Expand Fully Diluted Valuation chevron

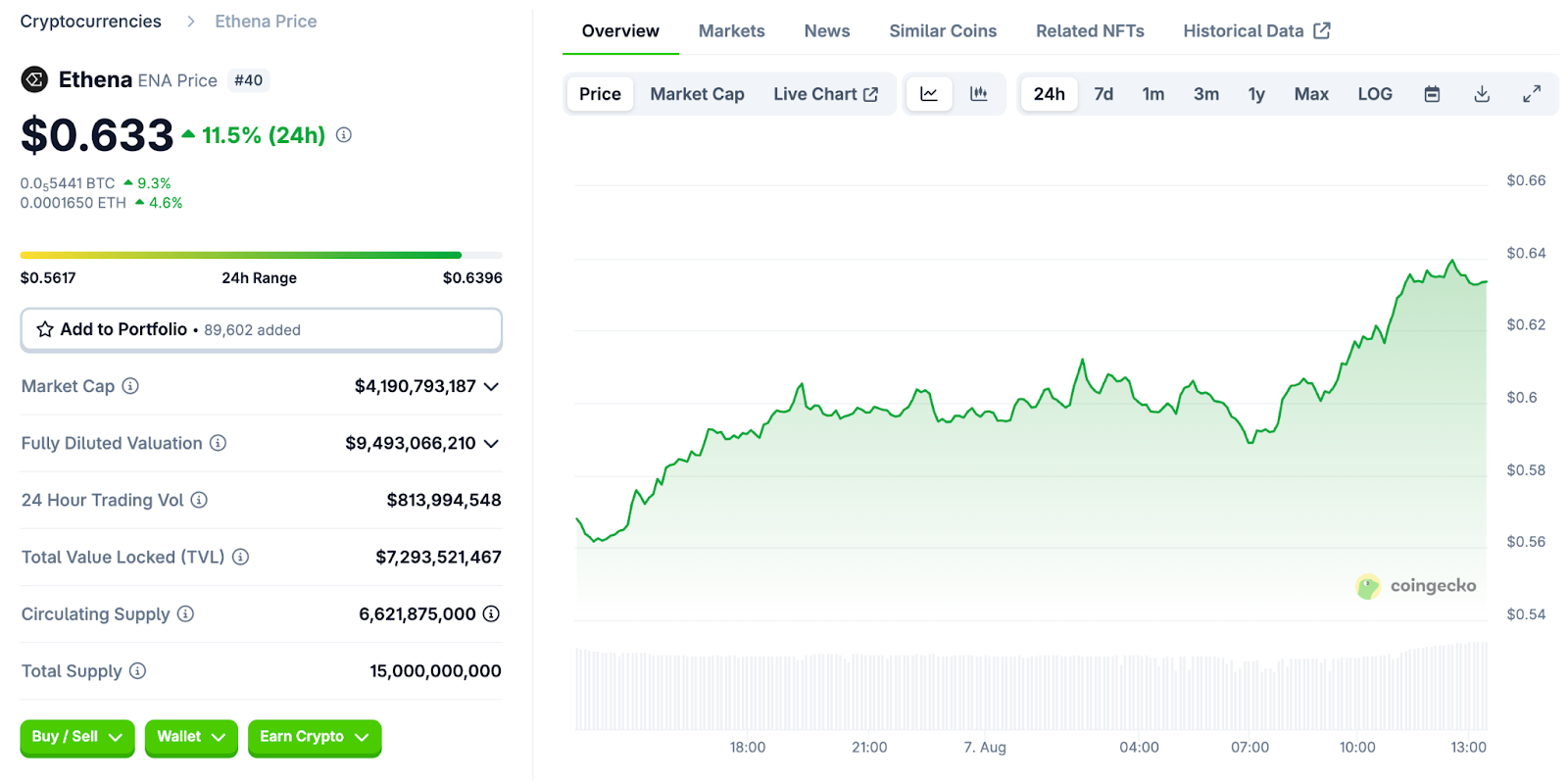(492, 443)
